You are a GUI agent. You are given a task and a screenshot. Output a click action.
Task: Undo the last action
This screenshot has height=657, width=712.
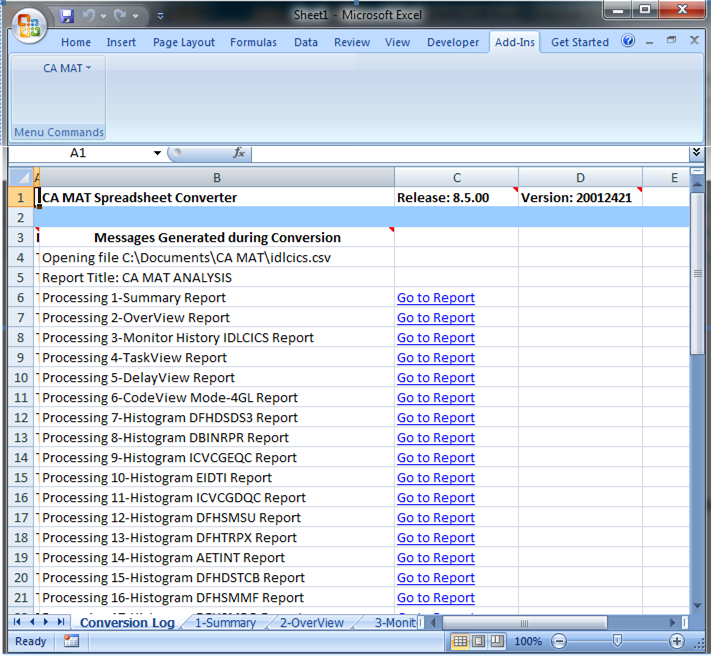point(89,16)
